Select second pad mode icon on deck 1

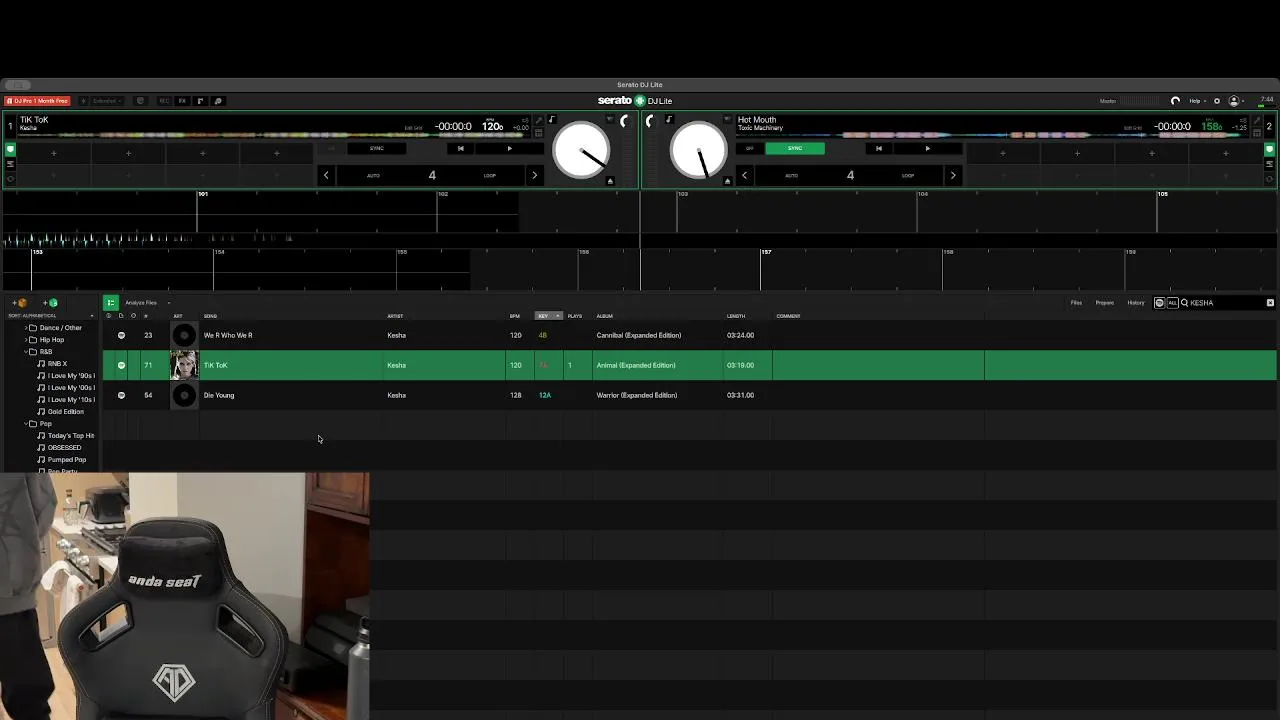tap(10, 164)
